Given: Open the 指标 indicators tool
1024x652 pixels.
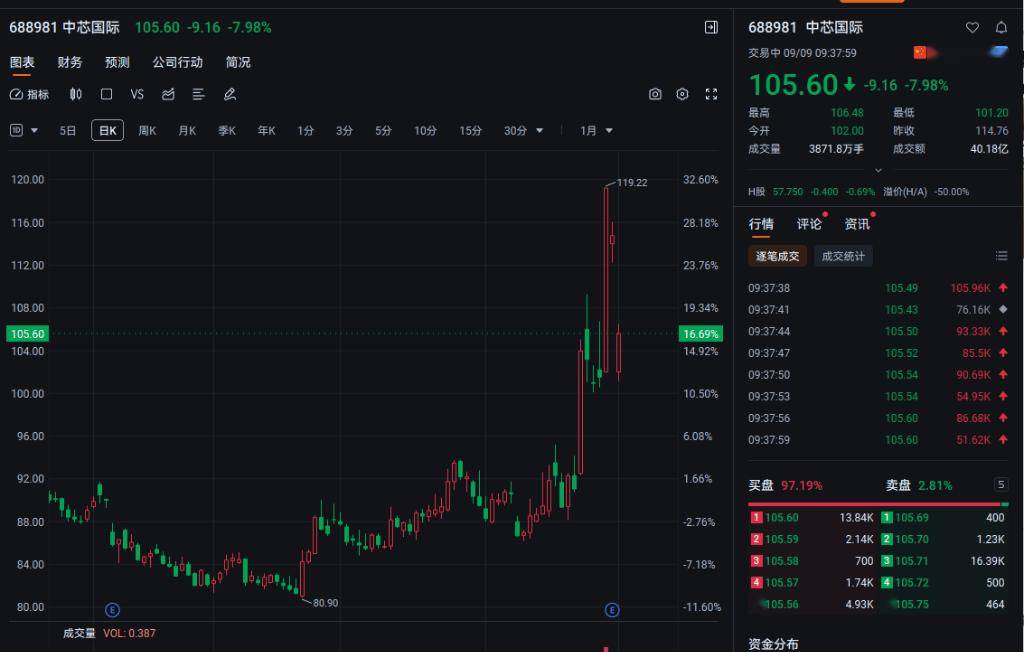Looking at the screenshot, I should (29, 94).
